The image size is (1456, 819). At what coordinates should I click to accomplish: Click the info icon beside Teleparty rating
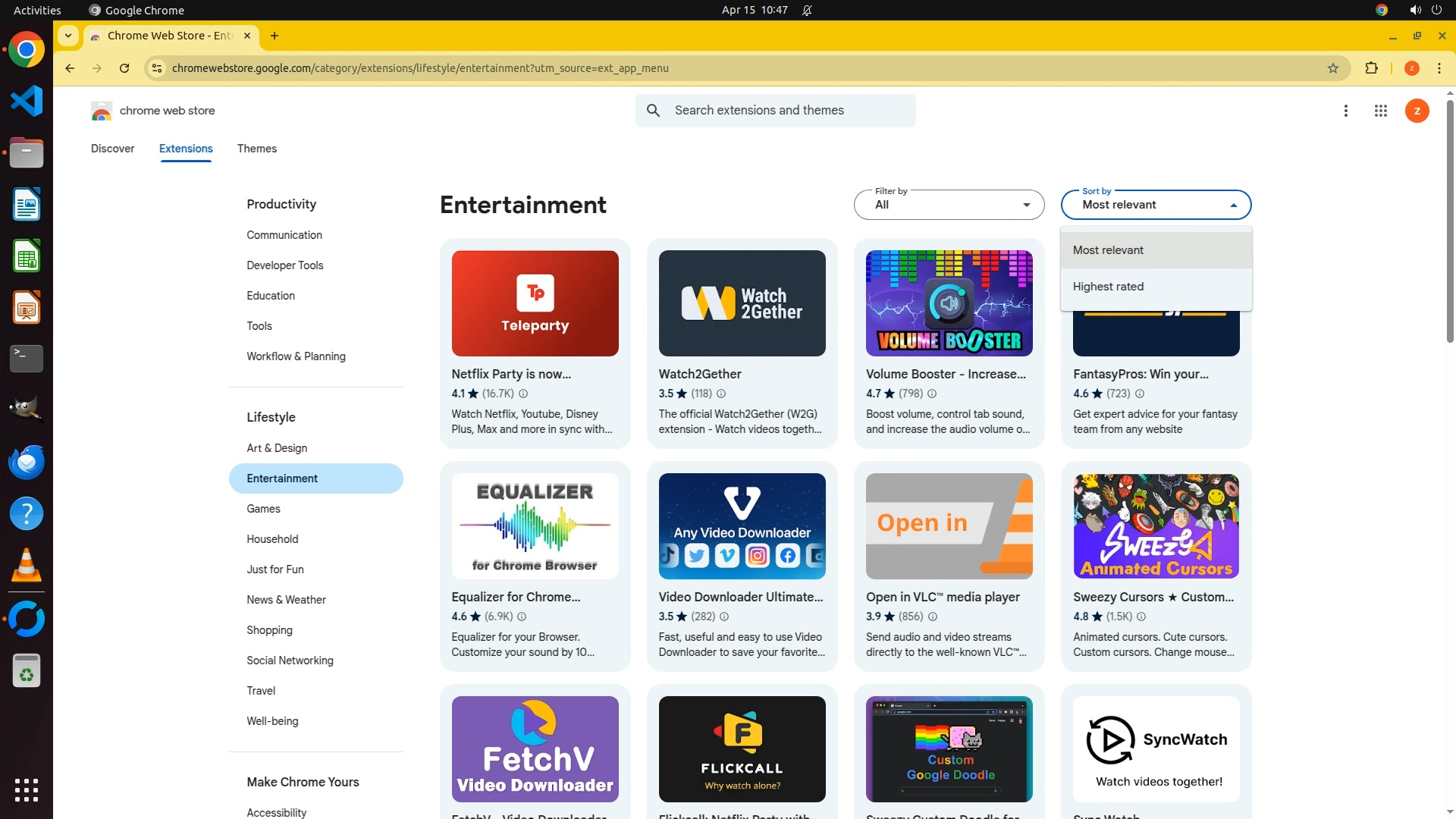[x=523, y=394]
